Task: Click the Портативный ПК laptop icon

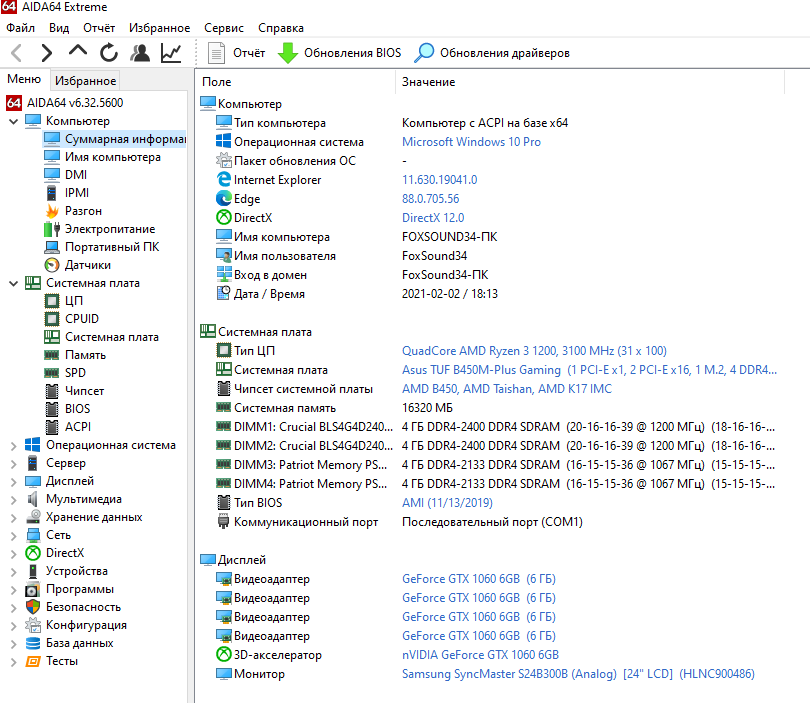Action: coord(52,247)
